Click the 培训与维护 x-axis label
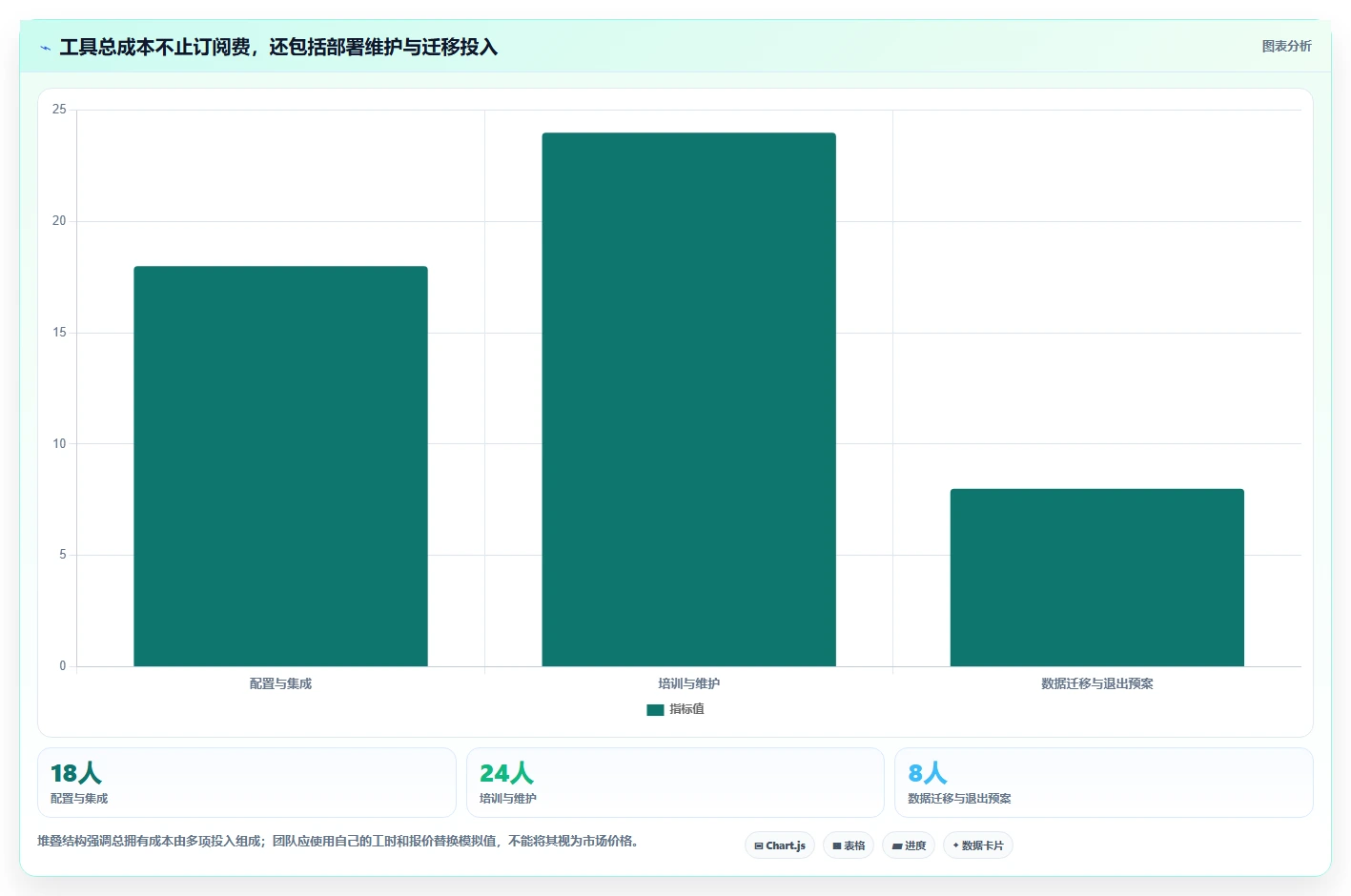1351x896 pixels. tap(688, 683)
